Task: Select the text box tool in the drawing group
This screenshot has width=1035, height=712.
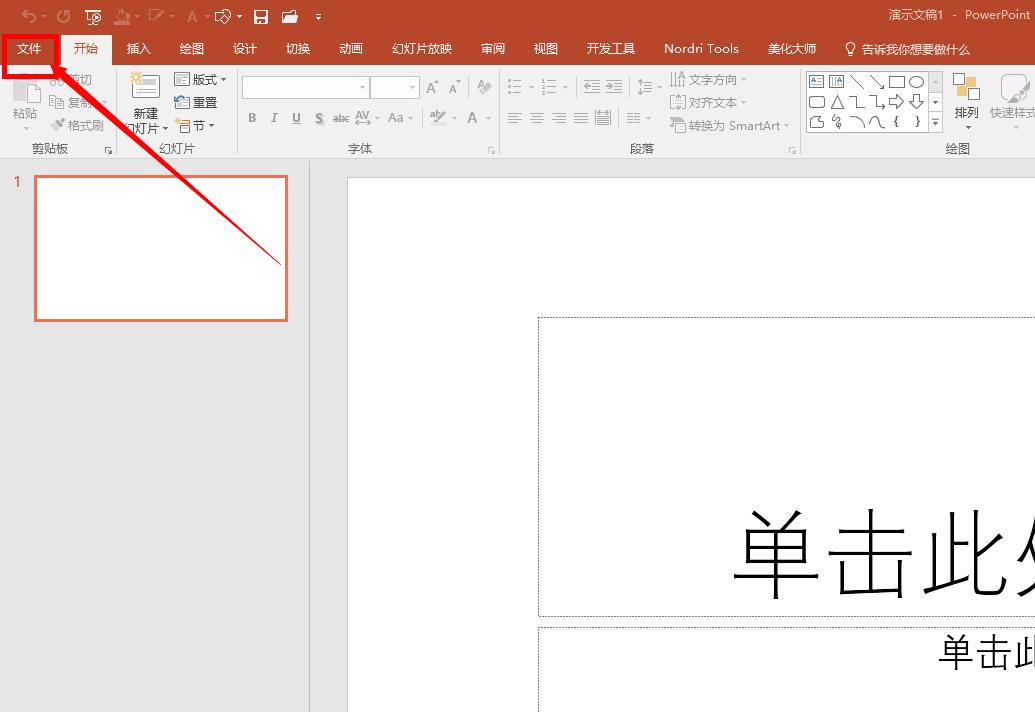Action: pyautogui.click(x=816, y=81)
